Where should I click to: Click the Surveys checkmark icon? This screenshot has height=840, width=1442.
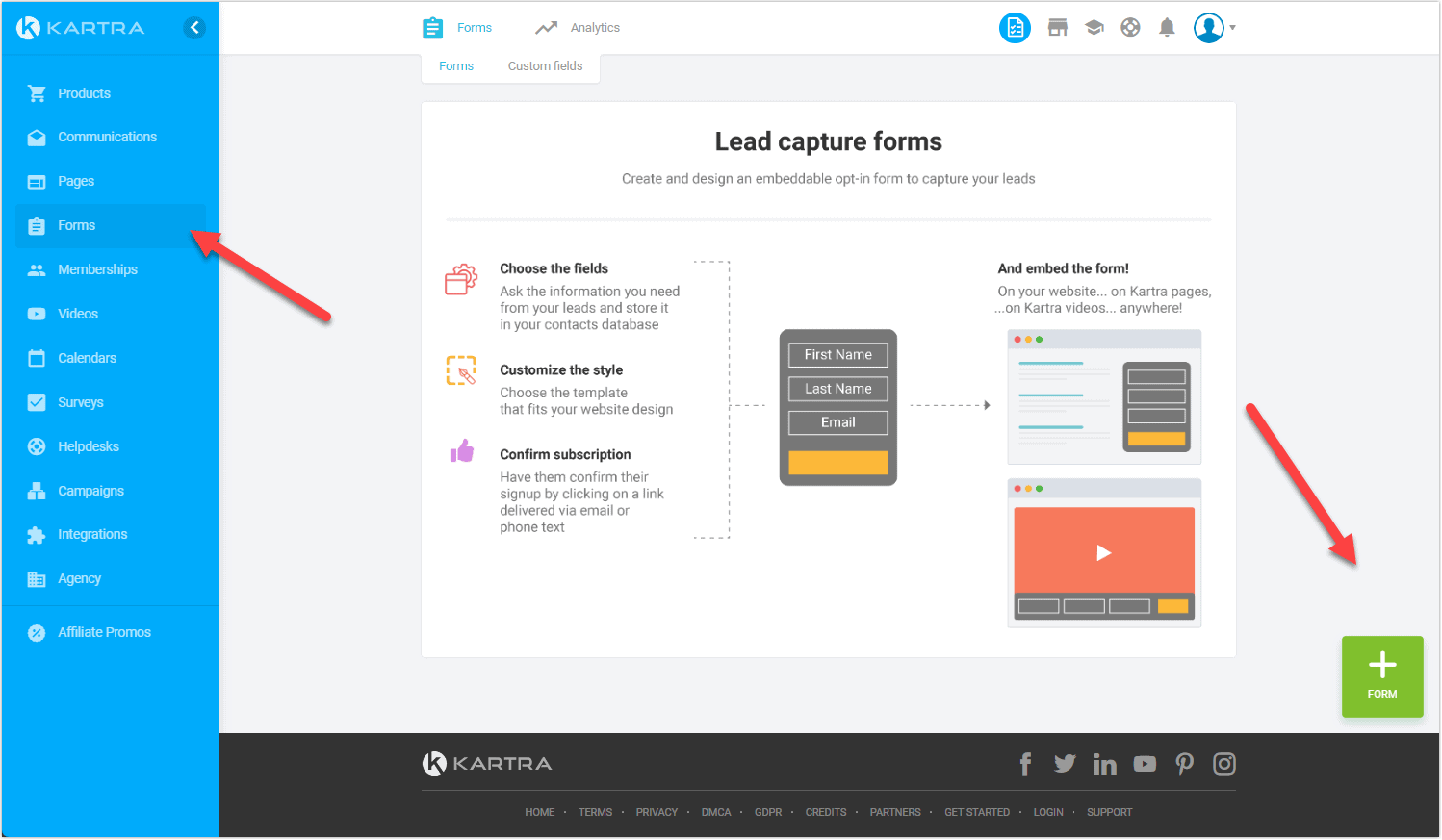37,402
